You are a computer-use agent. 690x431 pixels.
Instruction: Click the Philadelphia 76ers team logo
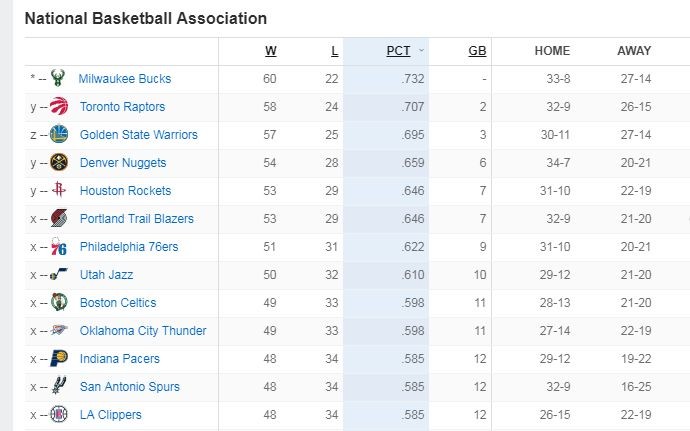tap(59, 247)
